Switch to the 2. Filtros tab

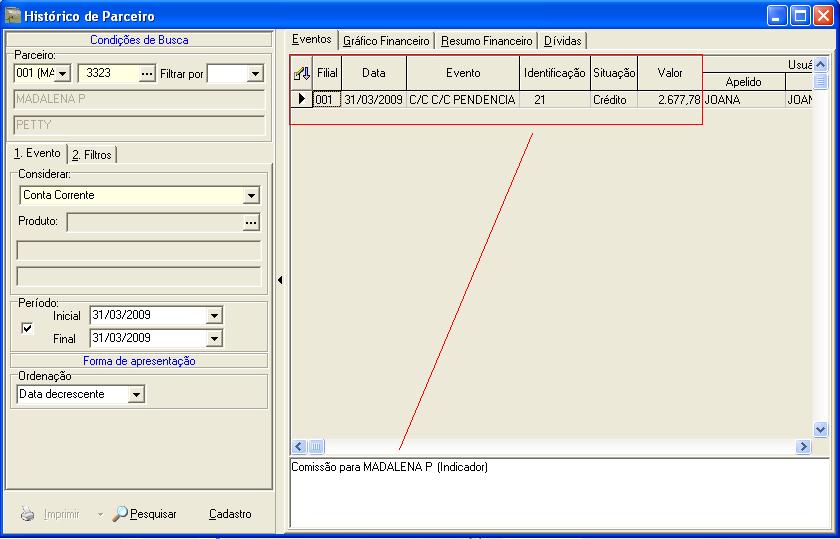(92, 155)
